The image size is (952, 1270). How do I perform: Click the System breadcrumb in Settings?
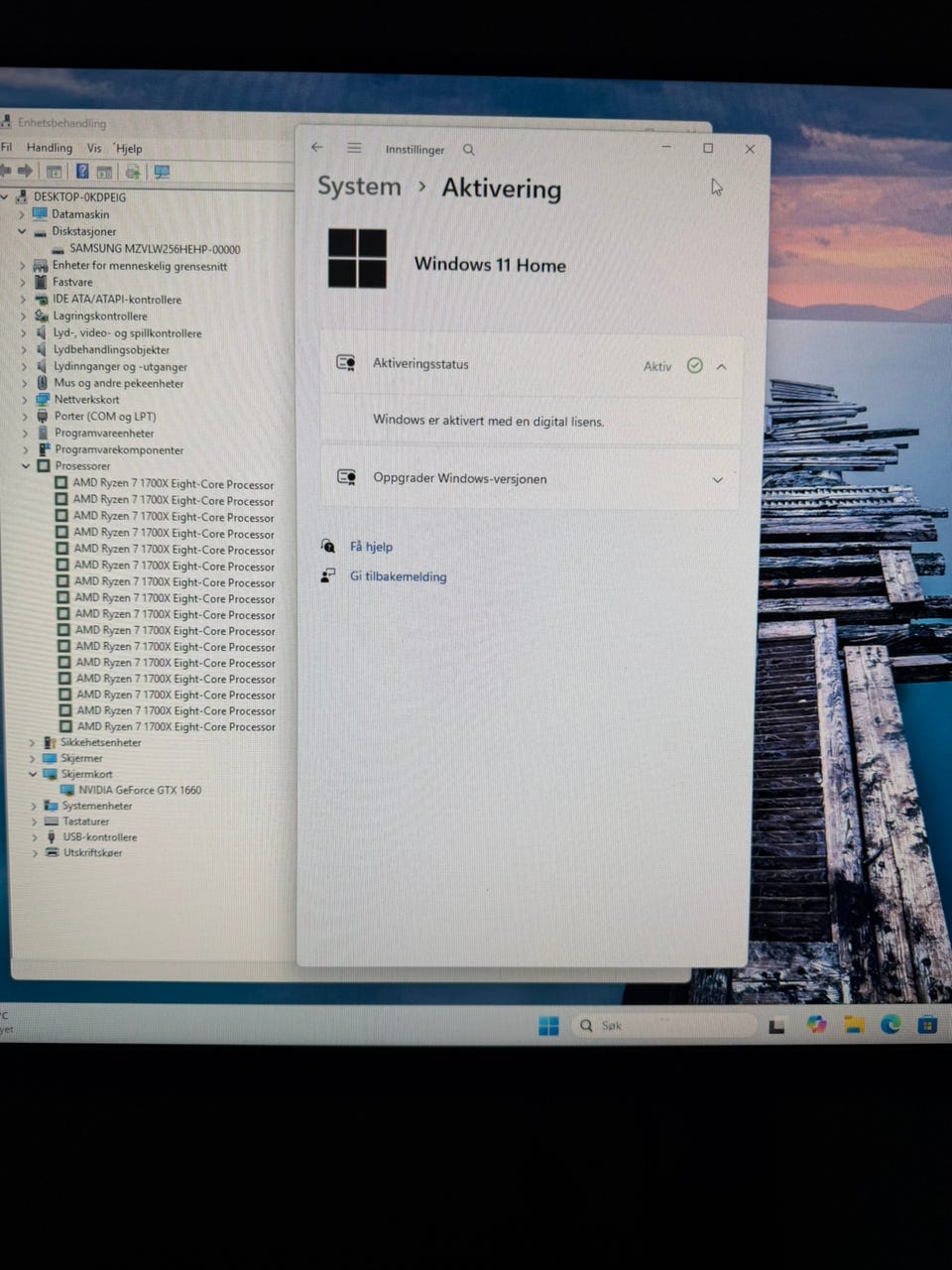pyautogui.click(x=359, y=186)
